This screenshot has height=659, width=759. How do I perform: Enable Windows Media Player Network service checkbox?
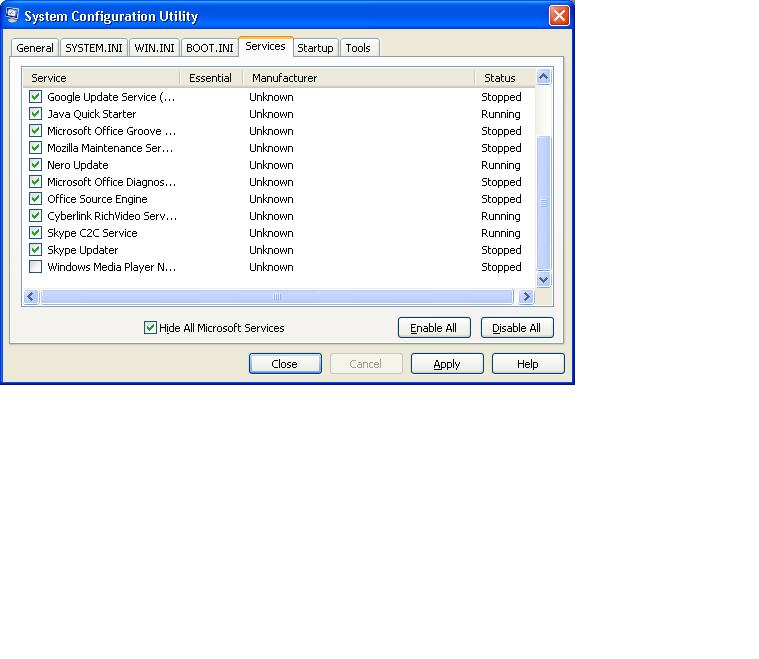coord(35,266)
